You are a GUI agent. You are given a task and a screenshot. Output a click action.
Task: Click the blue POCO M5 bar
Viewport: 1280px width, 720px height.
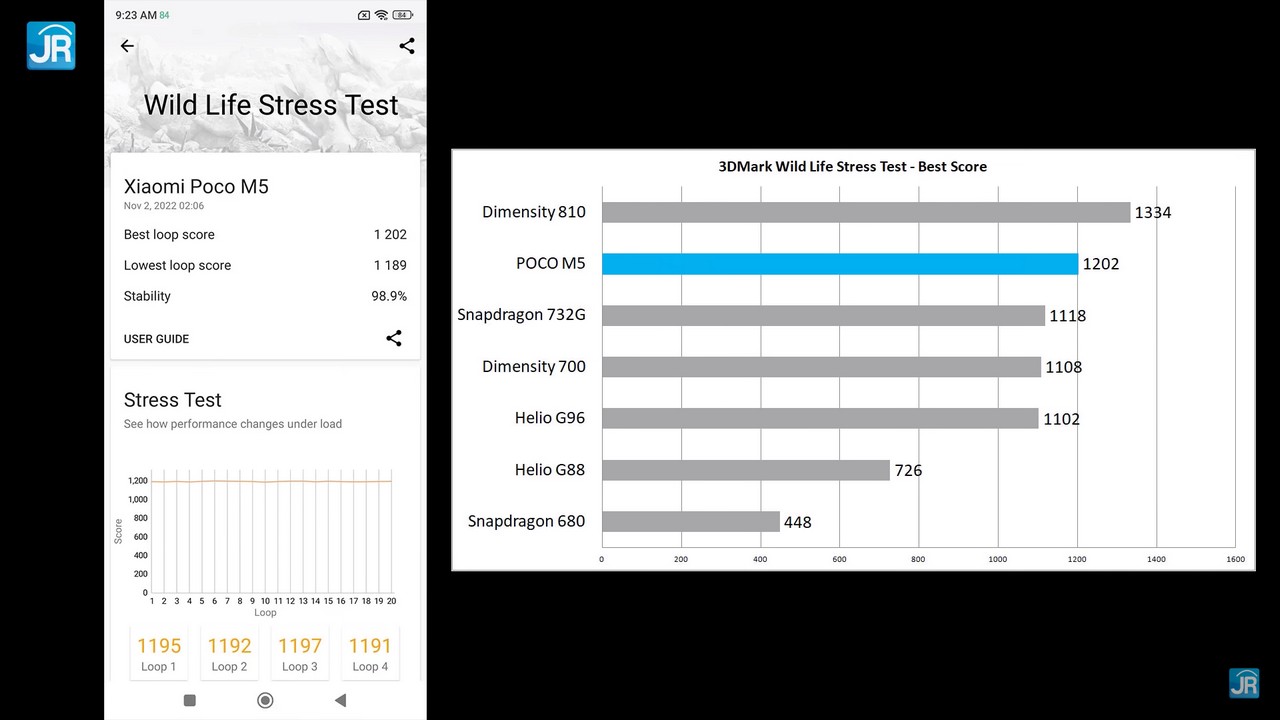click(x=840, y=264)
